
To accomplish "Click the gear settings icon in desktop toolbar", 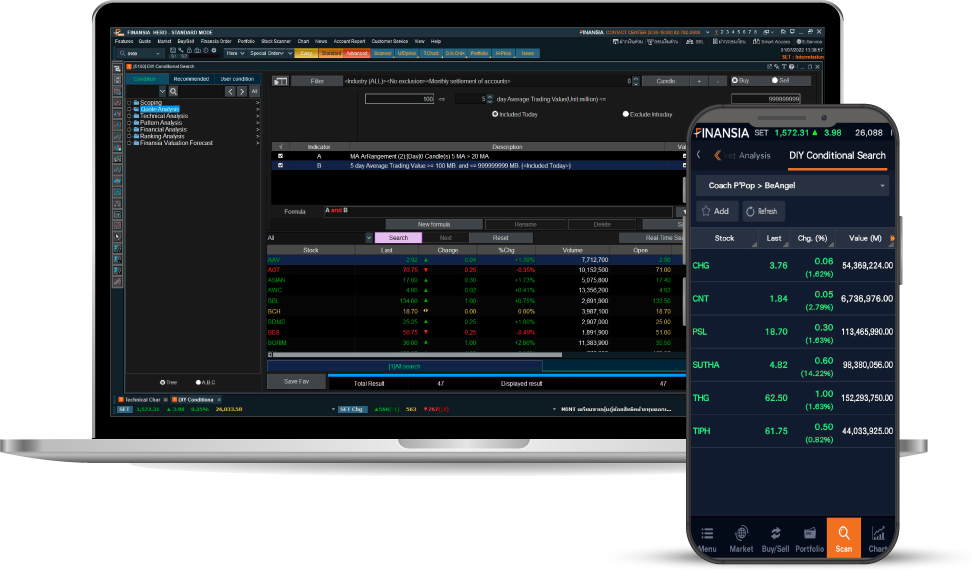I will click(214, 50).
